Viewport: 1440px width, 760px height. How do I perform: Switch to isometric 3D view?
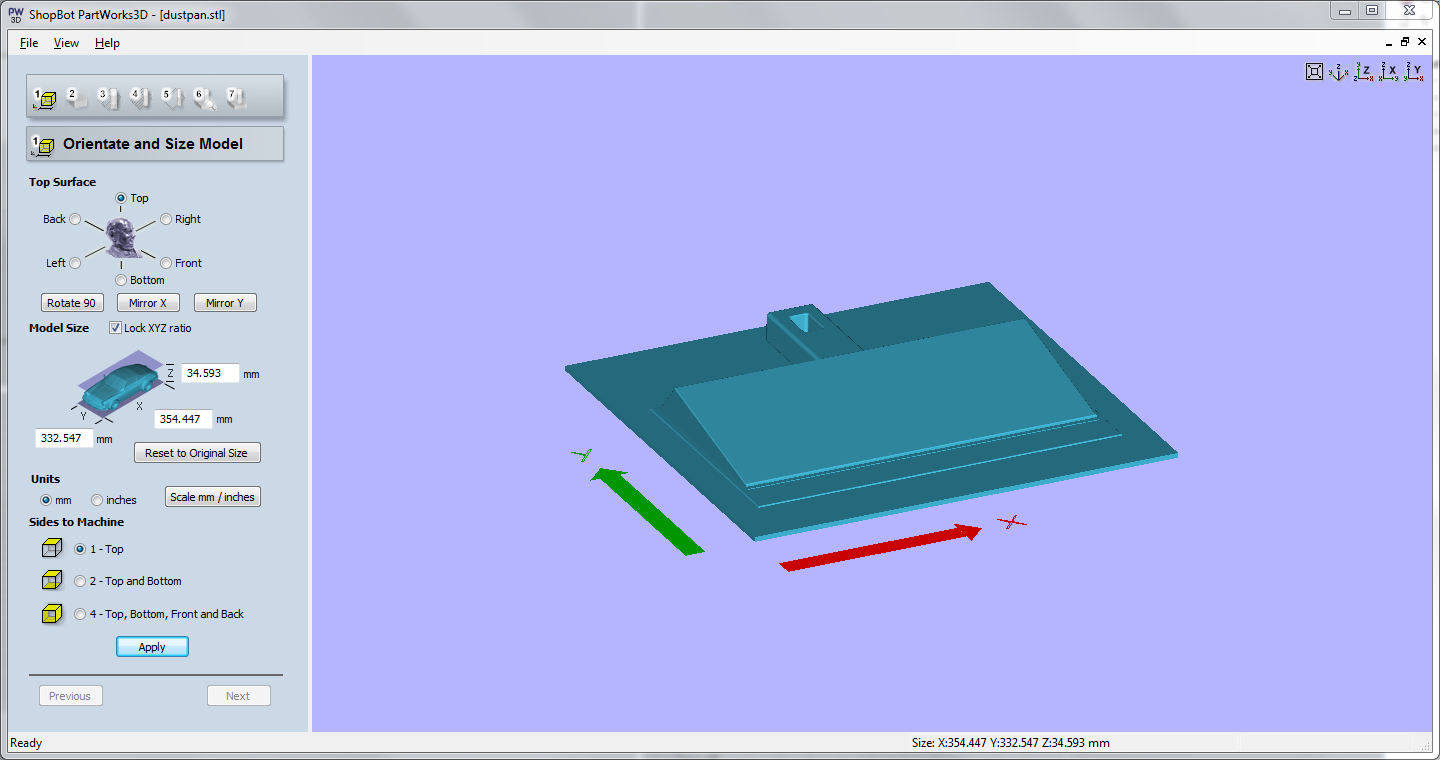point(1339,71)
